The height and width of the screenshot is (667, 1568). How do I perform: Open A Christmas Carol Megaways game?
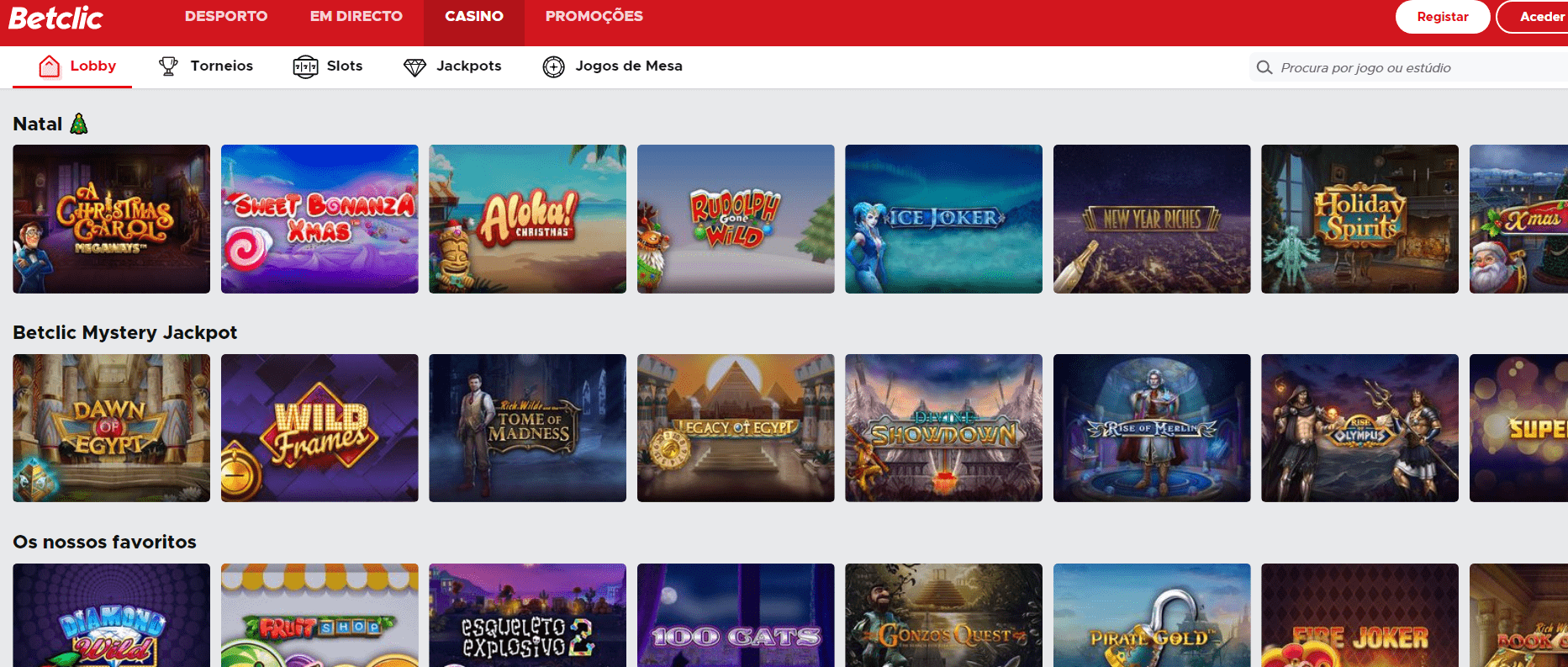click(x=111, y=219)
